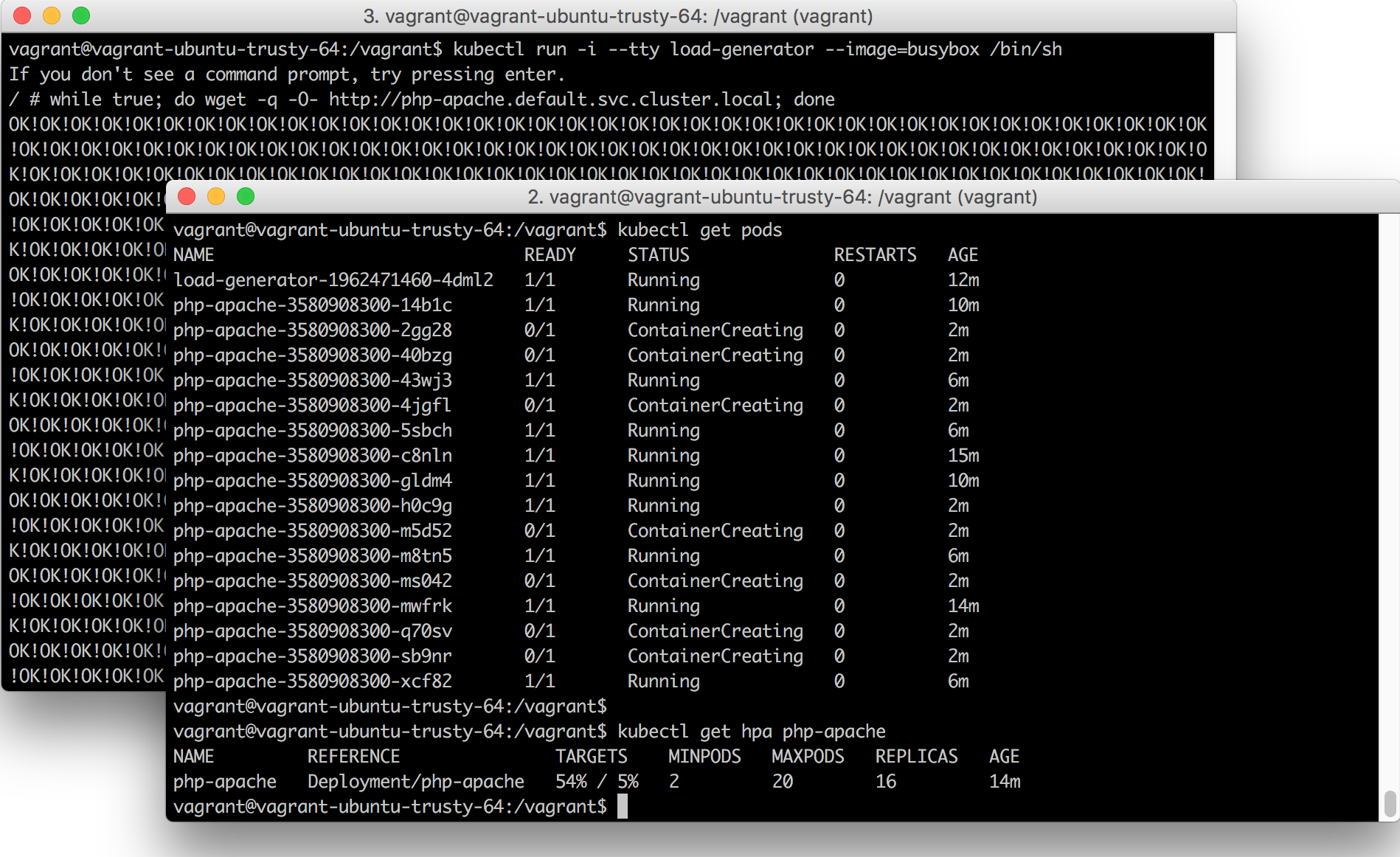
Task: Click front window scrollbar thumb
Action: (1390, 804)
